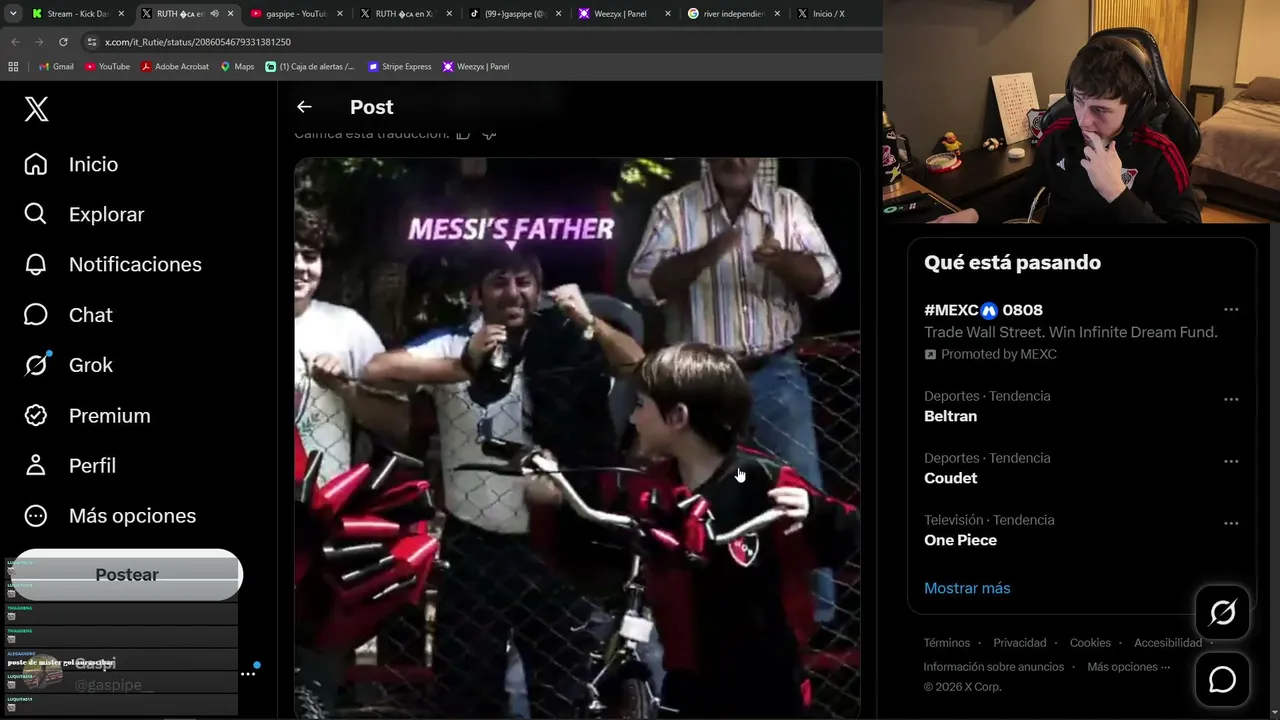The image size is (1280, 720).
Task: Open more options for One Piece trend
Action: coord(1231,523)
